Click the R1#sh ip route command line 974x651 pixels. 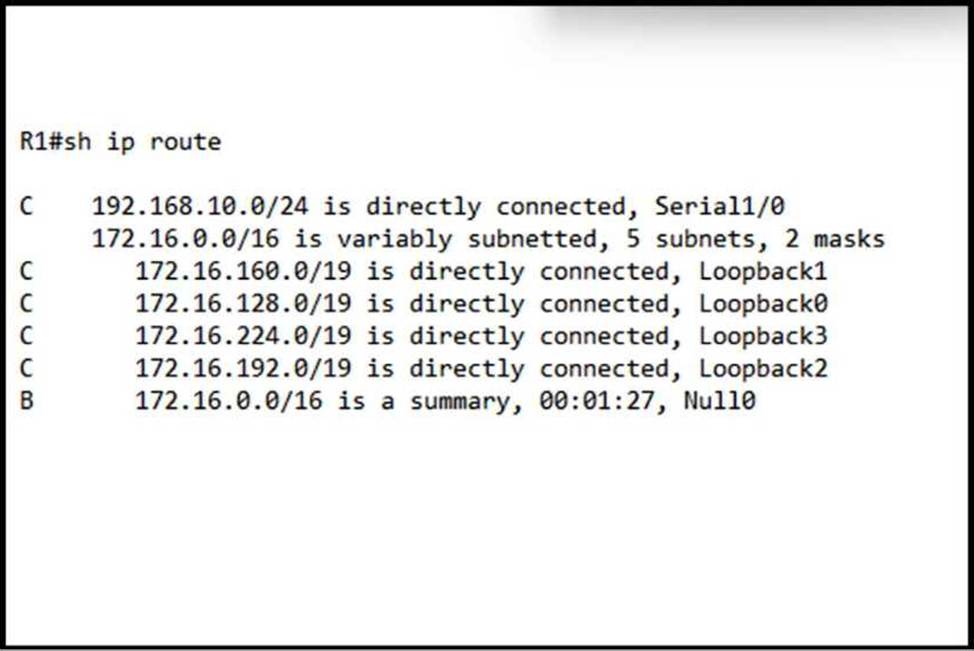click(x=120, y=142)
